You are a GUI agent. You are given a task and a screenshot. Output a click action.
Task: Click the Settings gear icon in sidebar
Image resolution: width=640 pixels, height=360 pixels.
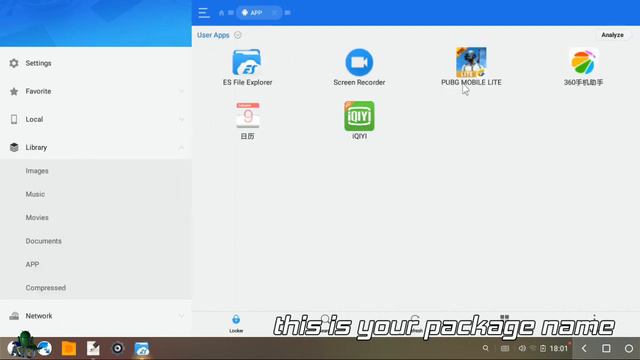click(14, 63)
